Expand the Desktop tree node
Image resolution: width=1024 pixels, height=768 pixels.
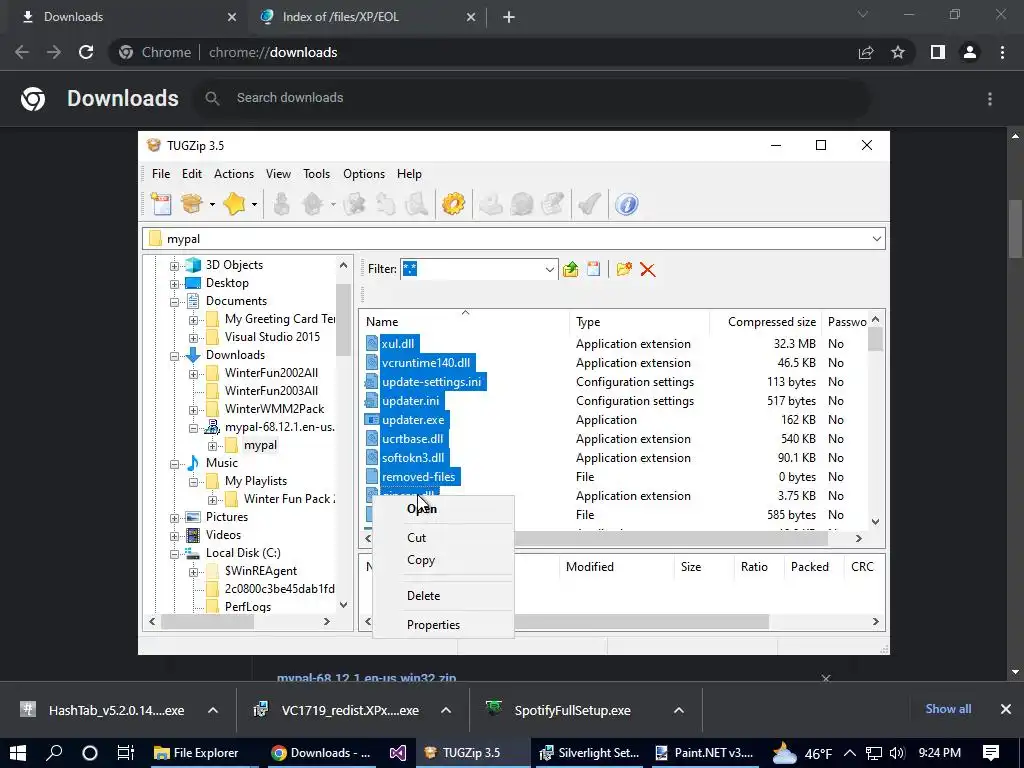pos(174,284)
